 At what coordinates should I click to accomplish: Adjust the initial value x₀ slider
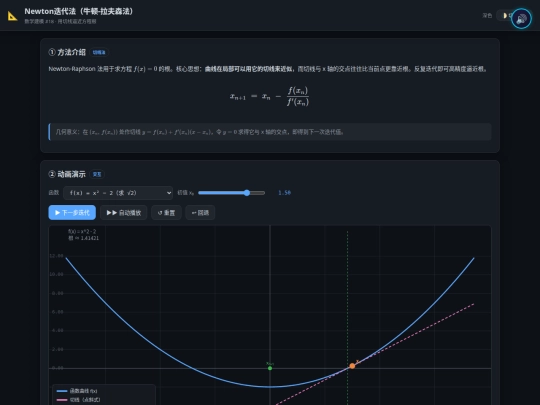[x=231, y=193]
